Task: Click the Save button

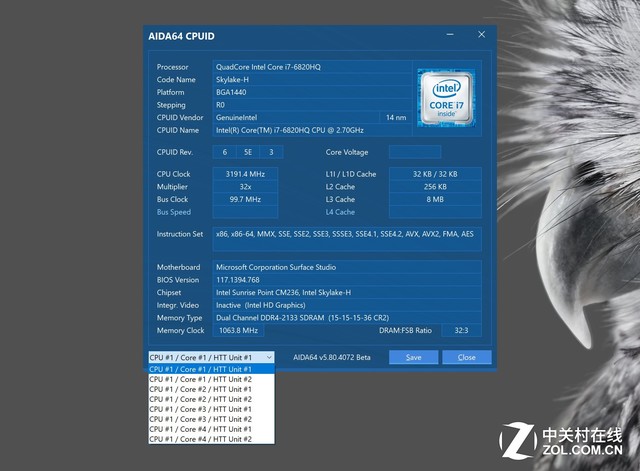Action: click(413, 358)
